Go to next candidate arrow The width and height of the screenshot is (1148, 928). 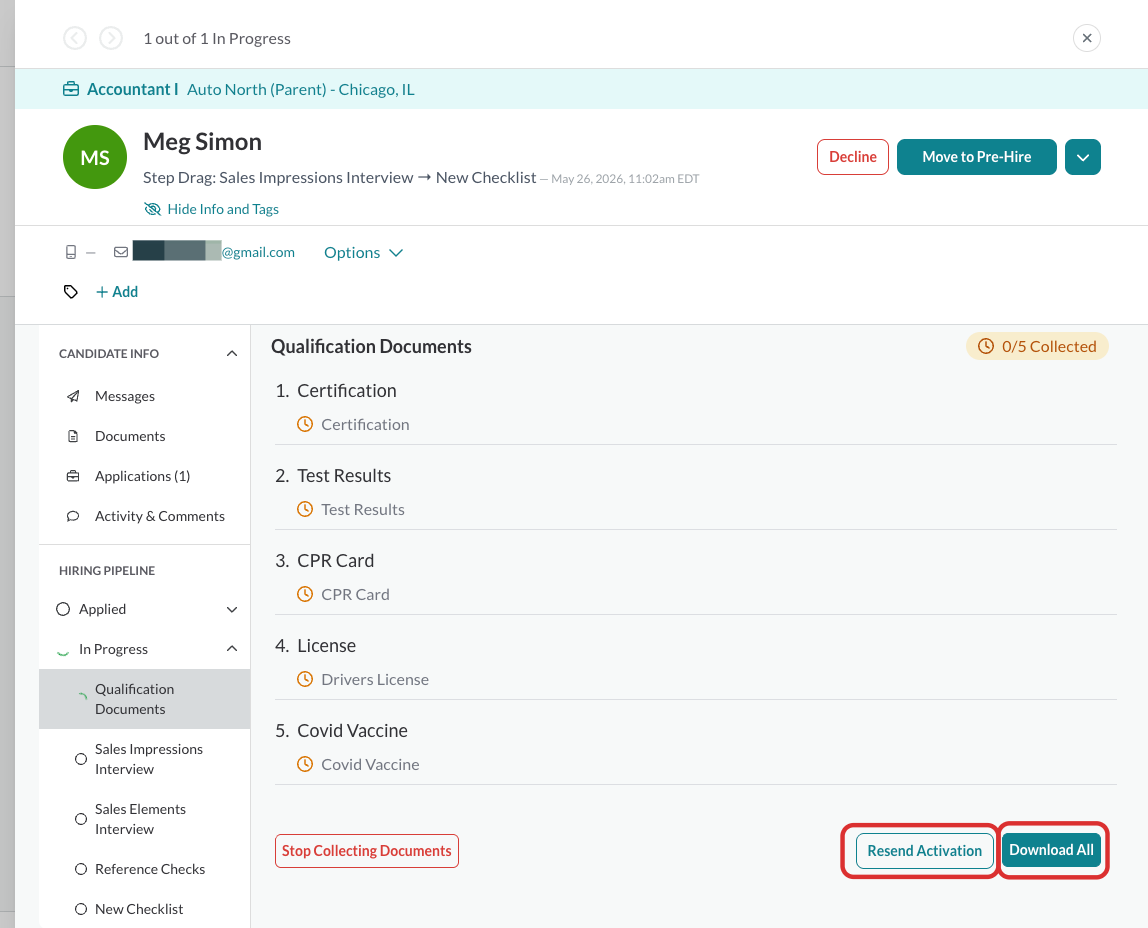[x=111, y=38]
